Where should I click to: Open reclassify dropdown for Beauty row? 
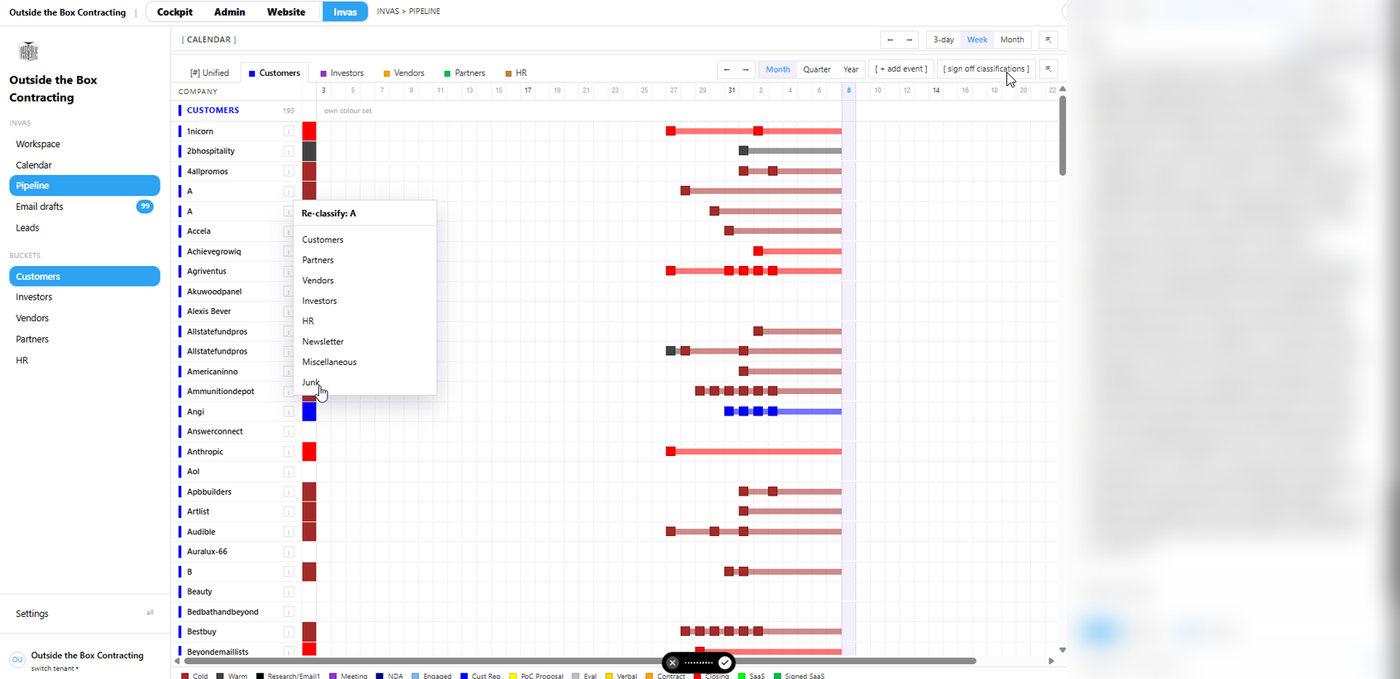288,591
